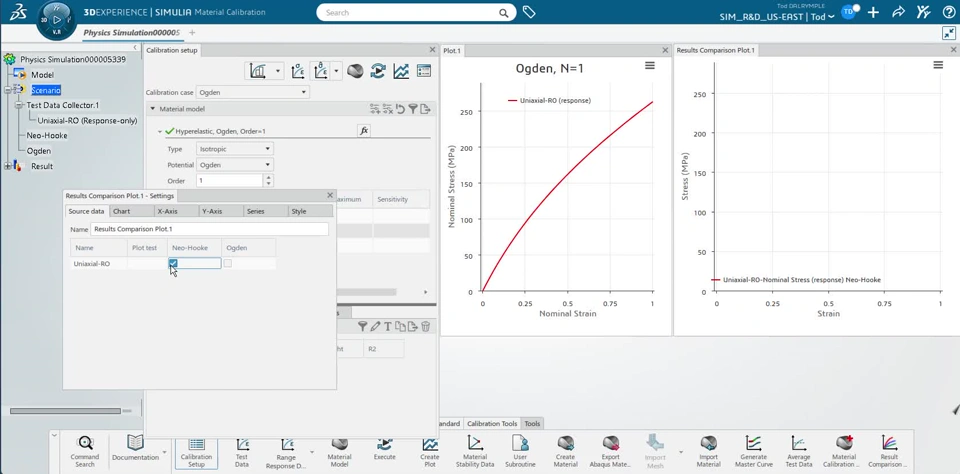
Task: Increase the Order stepper value
Action: (268, 178)
